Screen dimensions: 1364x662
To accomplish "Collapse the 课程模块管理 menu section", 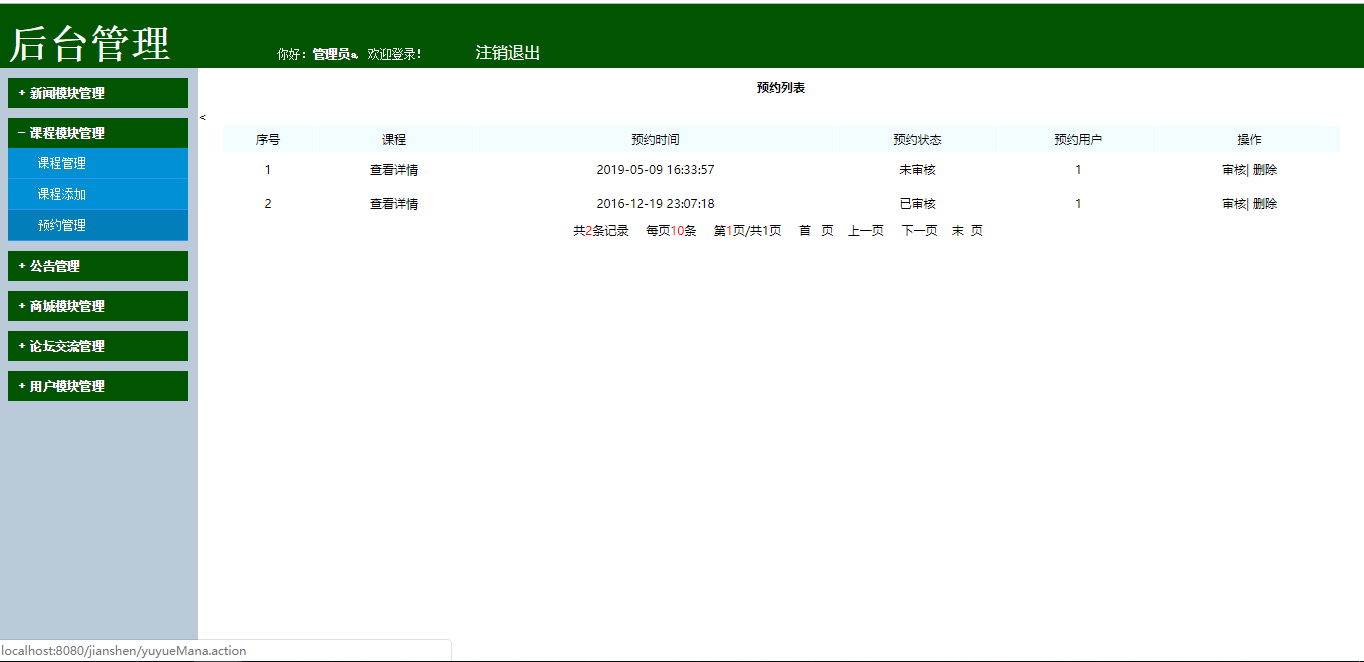I will click(x=98, y=133).
